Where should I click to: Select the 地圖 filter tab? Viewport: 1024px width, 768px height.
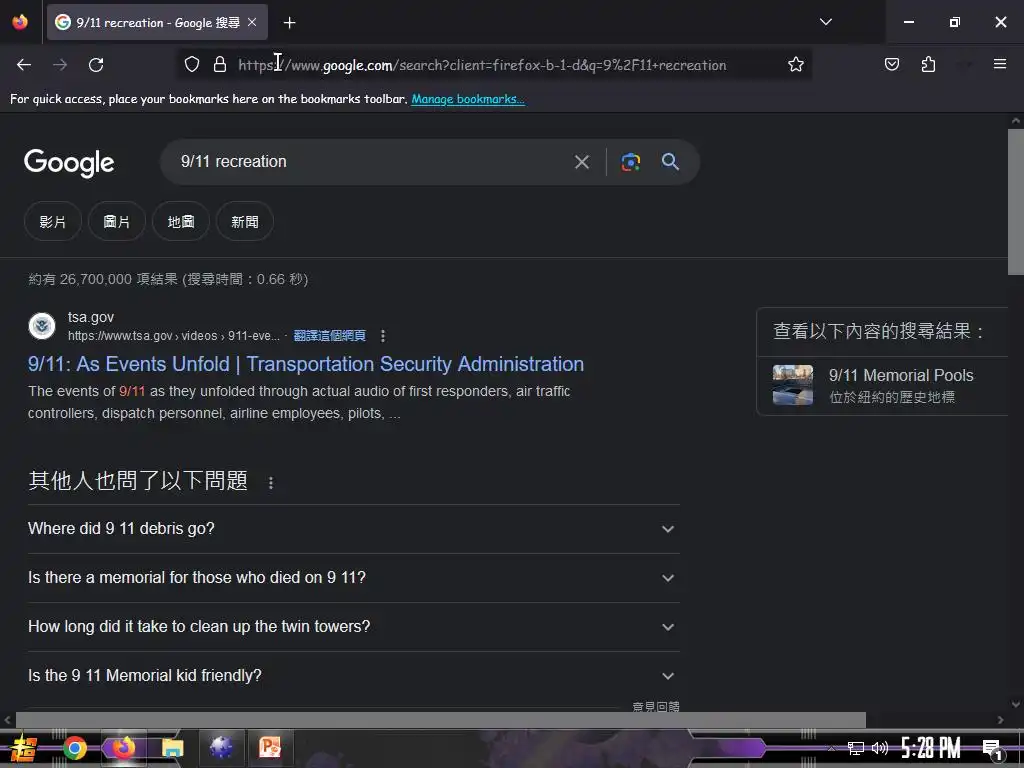(181, 221)
